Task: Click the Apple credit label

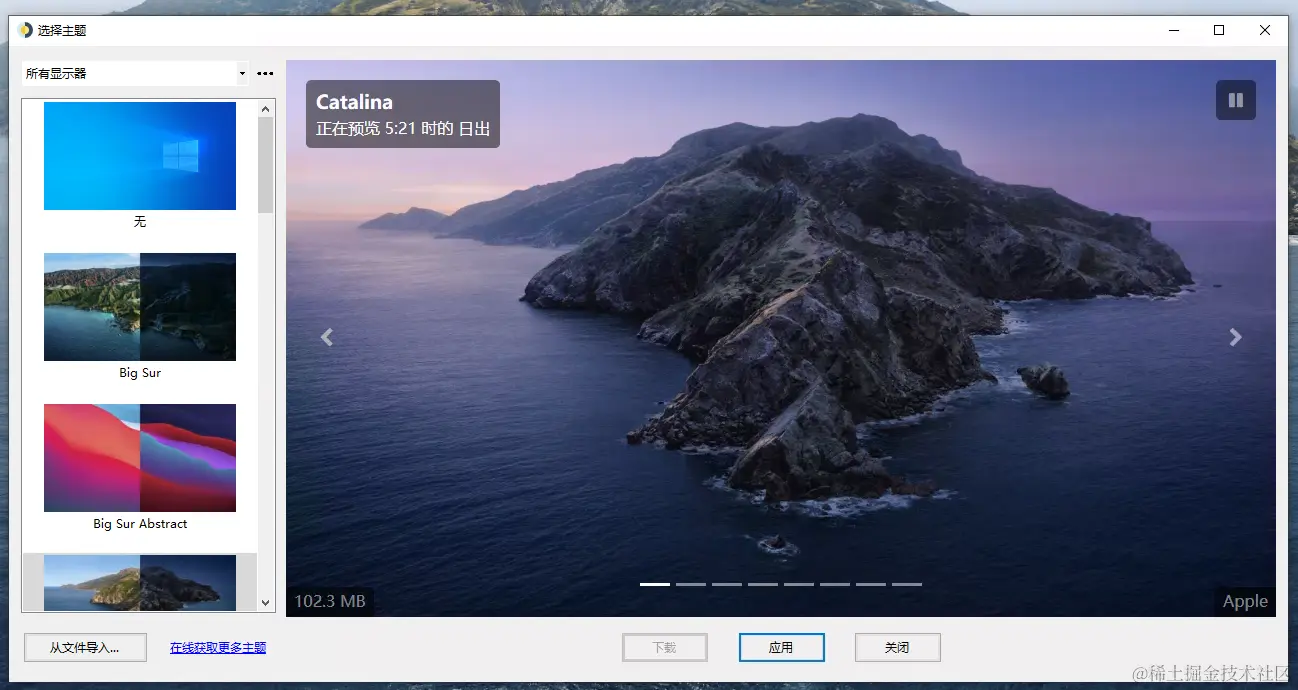Action: coord(1245,601)
